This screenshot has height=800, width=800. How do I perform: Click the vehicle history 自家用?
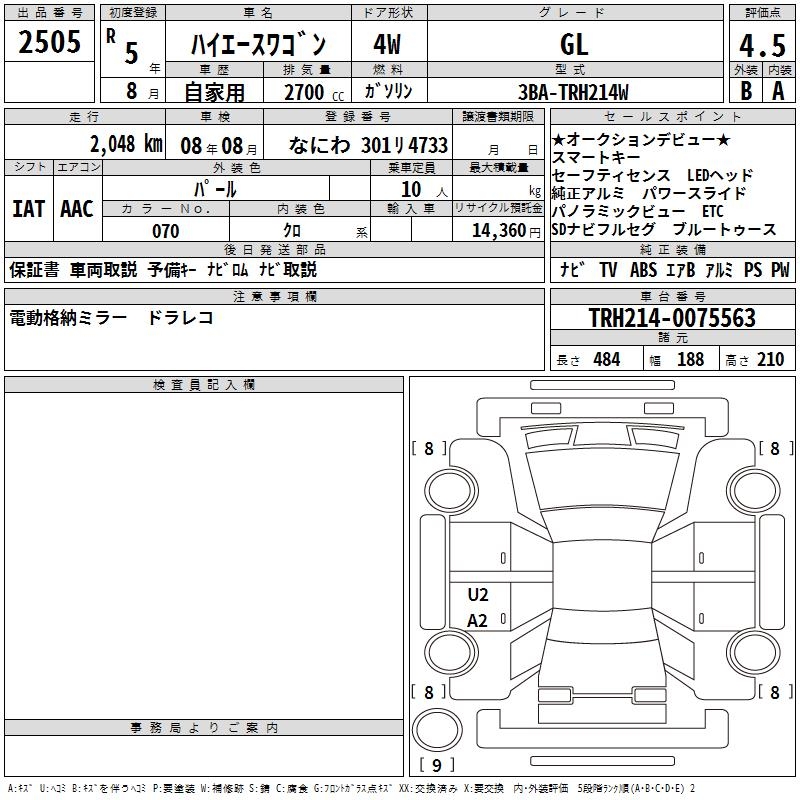coord(214,92)
